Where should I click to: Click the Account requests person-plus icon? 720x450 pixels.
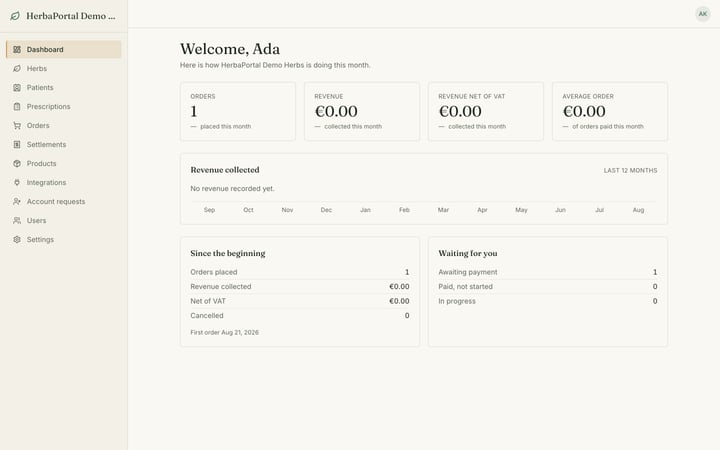[x=17, y=202]
